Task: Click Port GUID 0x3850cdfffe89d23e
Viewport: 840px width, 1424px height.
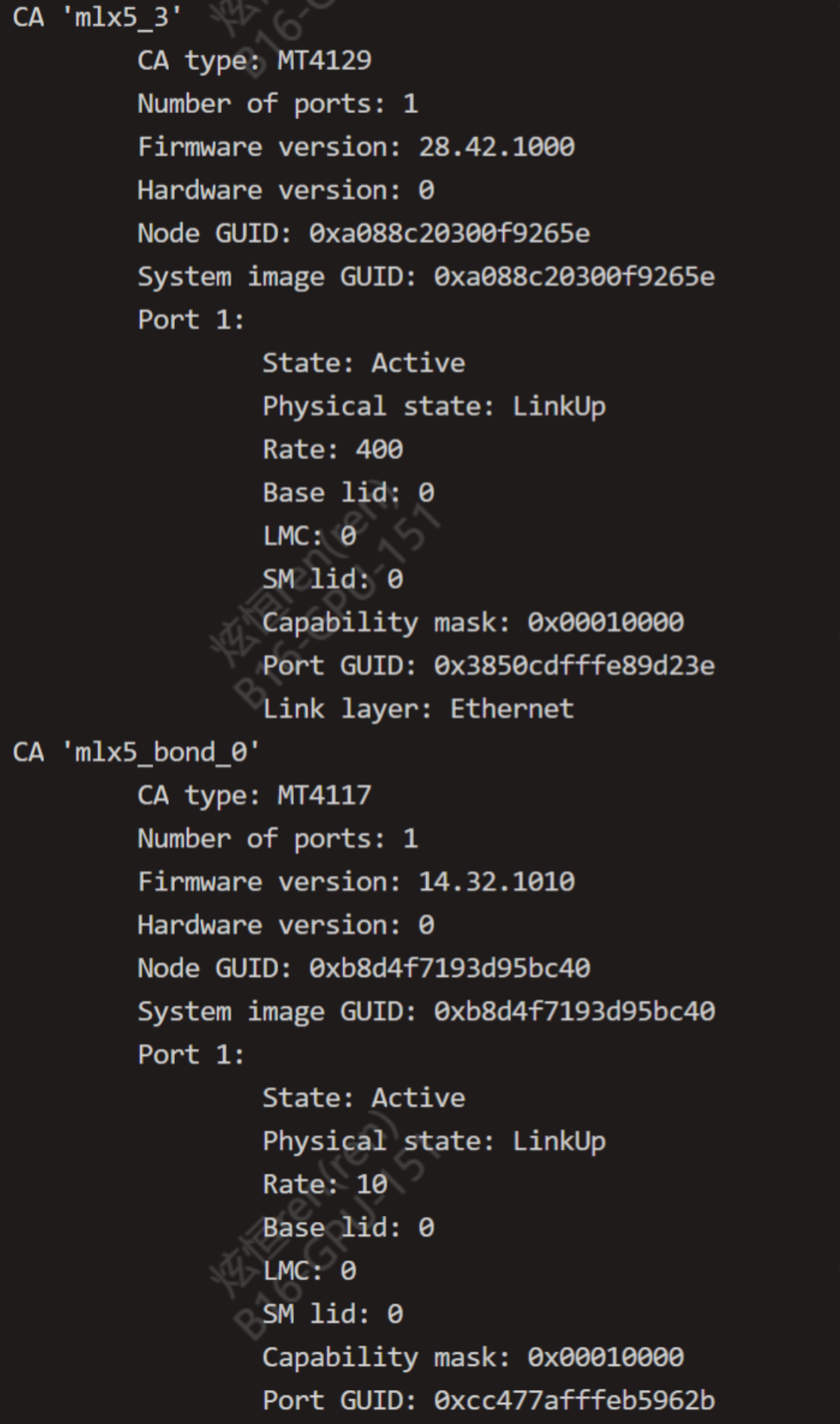Action: (489, 666)
